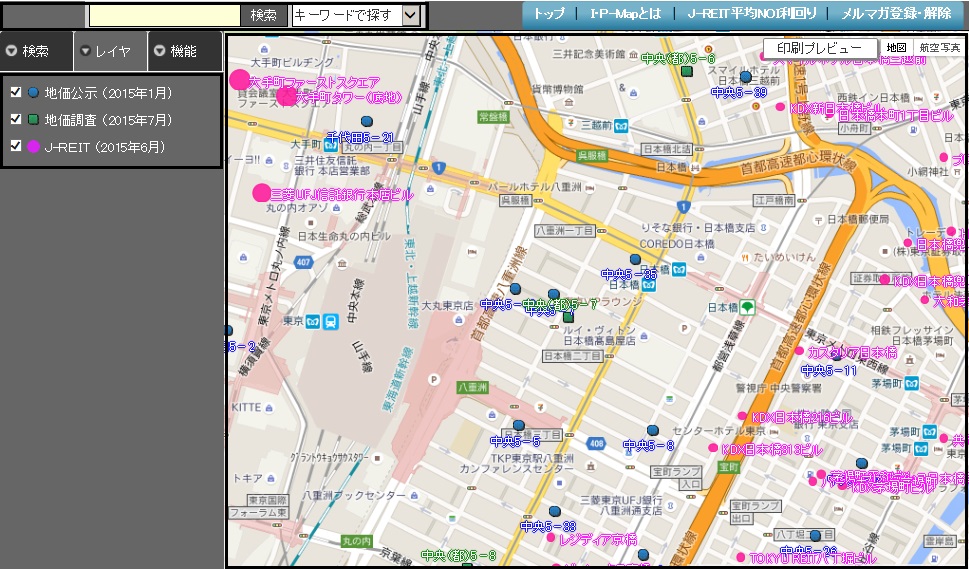Click the 中央(都)5-7 green square marker
Viewport: 969px width, 569px height.
[x=569, y=317]
